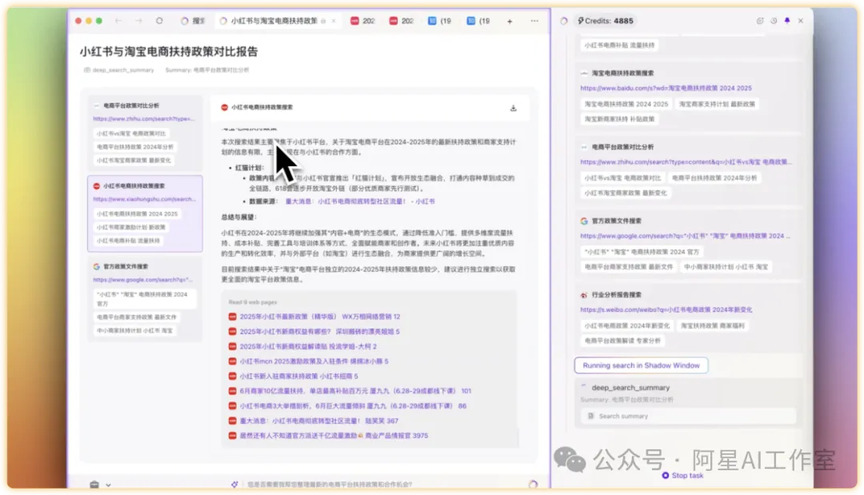Click the sparkle icon beside the suggestion prompt
The width and height of the screenshot is (864, 495).
click(x=235, y=484)
